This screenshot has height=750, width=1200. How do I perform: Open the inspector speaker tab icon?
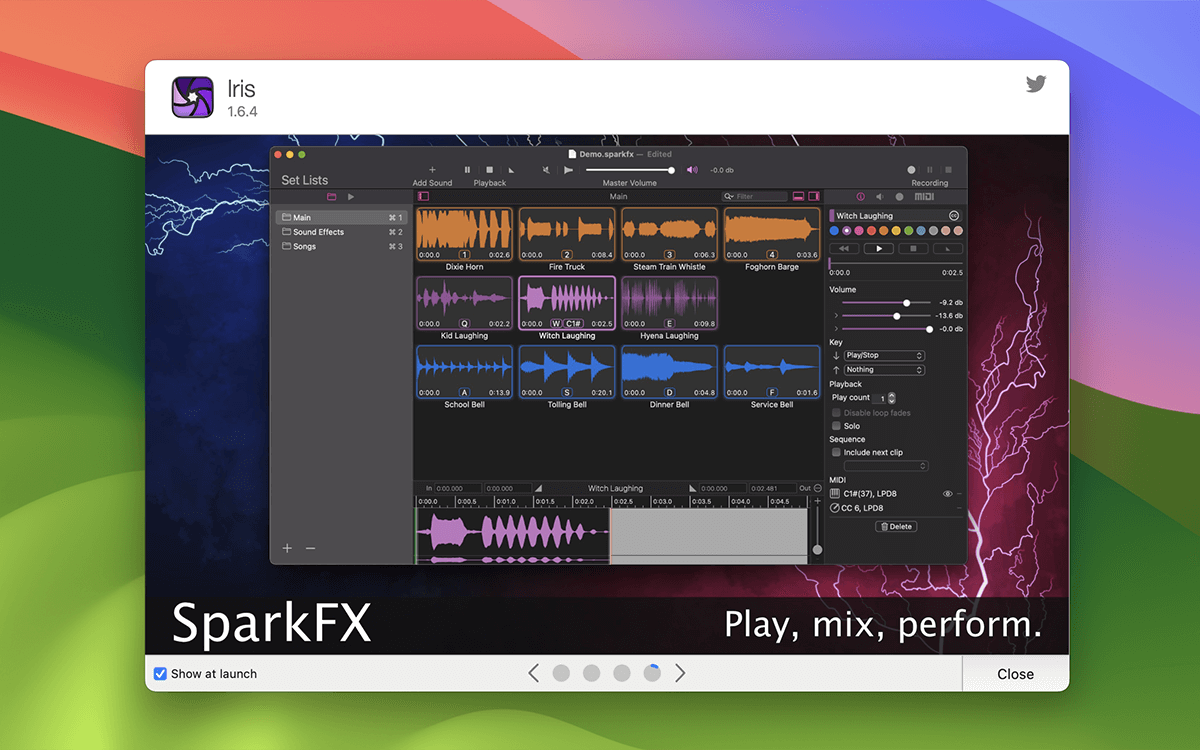(880, 197)
